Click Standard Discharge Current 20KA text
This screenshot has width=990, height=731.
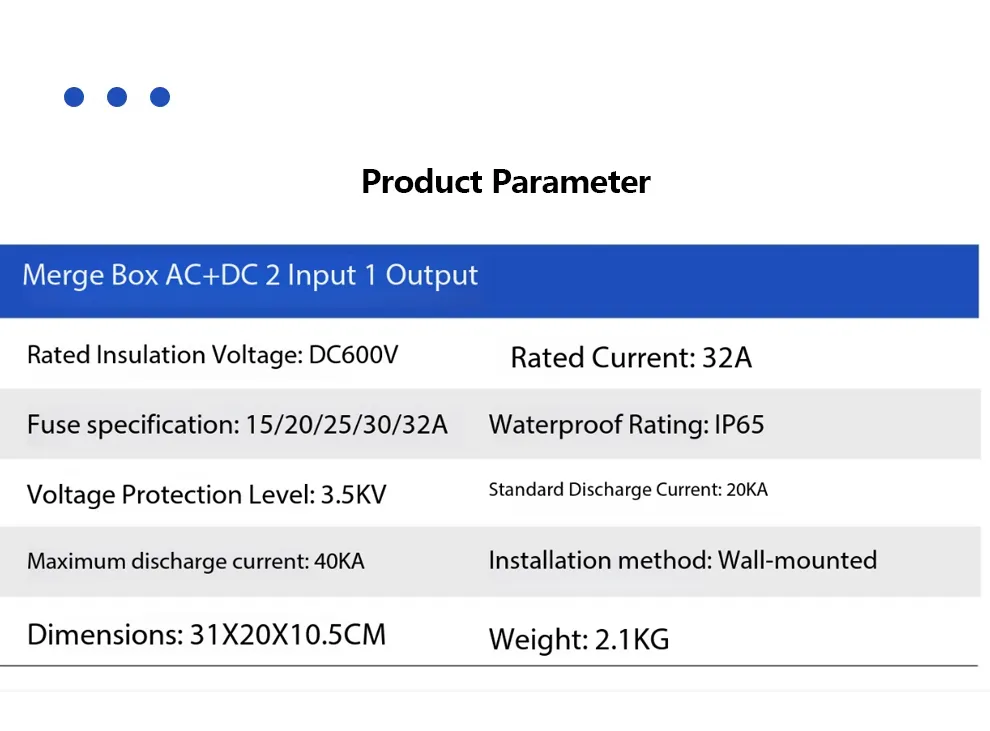click(x=628, y=490)
